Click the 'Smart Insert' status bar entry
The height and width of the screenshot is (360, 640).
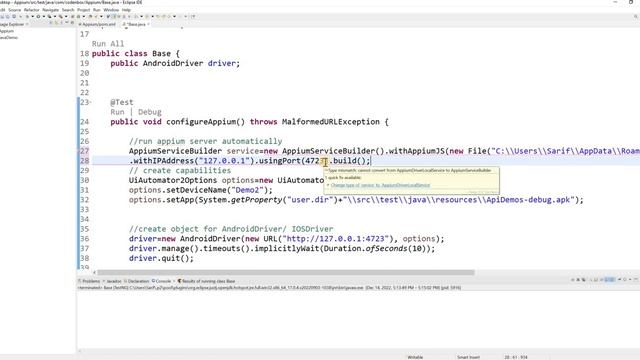pyautogui.click(x=468, y=357)
